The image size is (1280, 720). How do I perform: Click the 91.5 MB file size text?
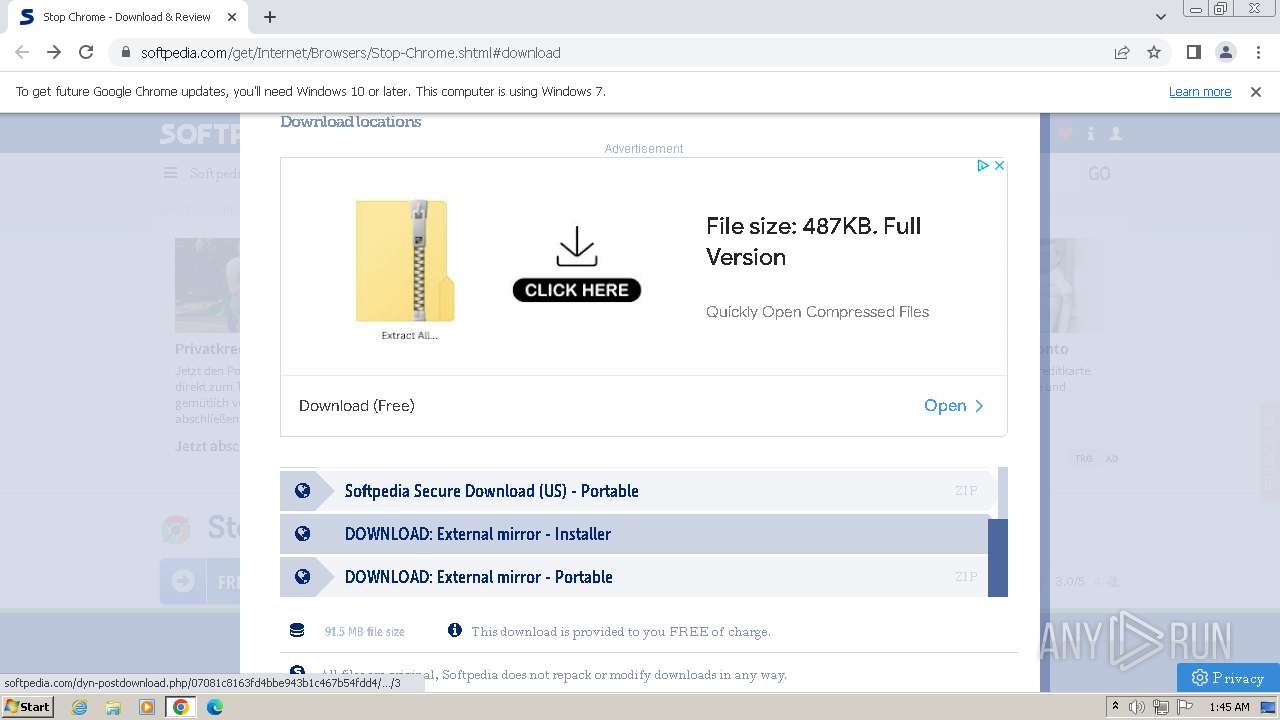[365, 632]
